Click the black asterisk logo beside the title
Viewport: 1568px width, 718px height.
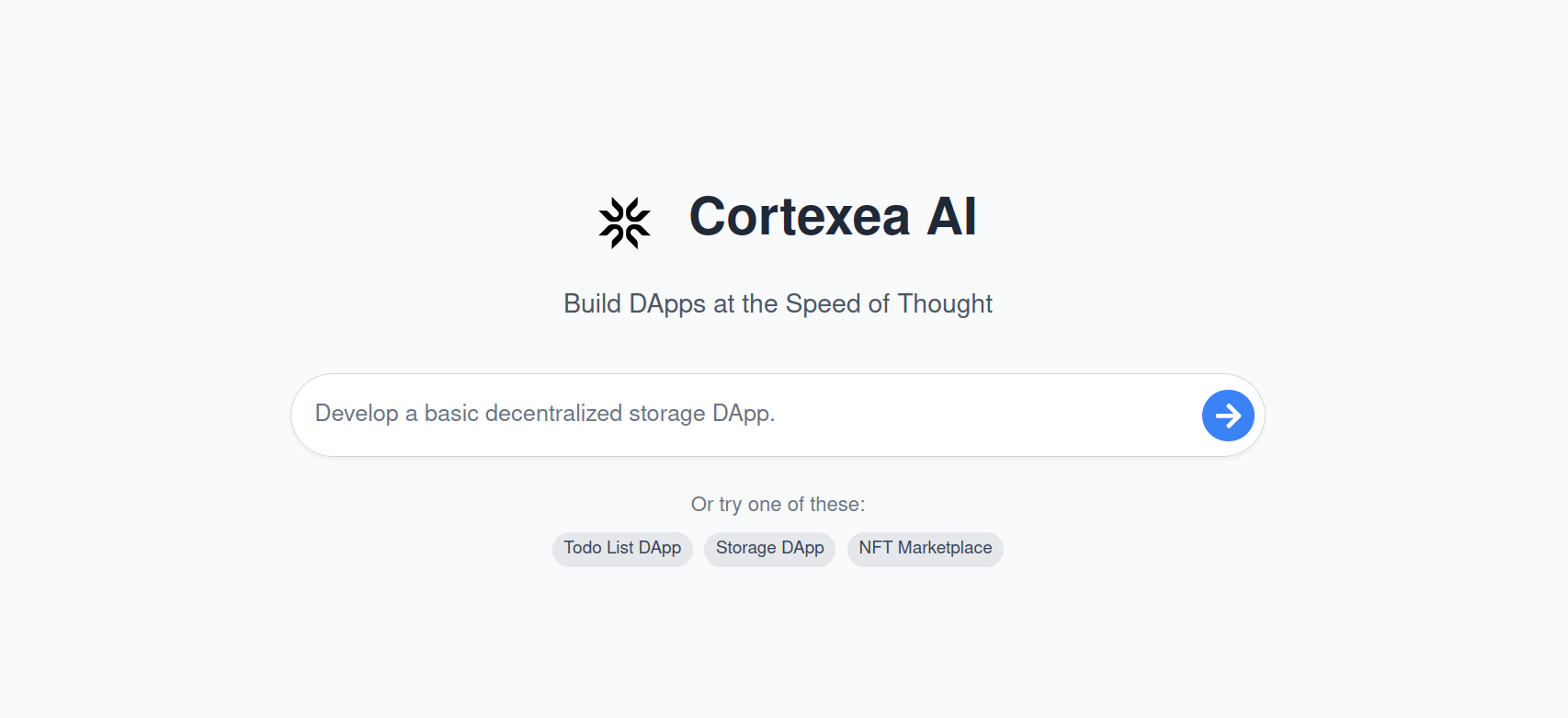(624, 222)
